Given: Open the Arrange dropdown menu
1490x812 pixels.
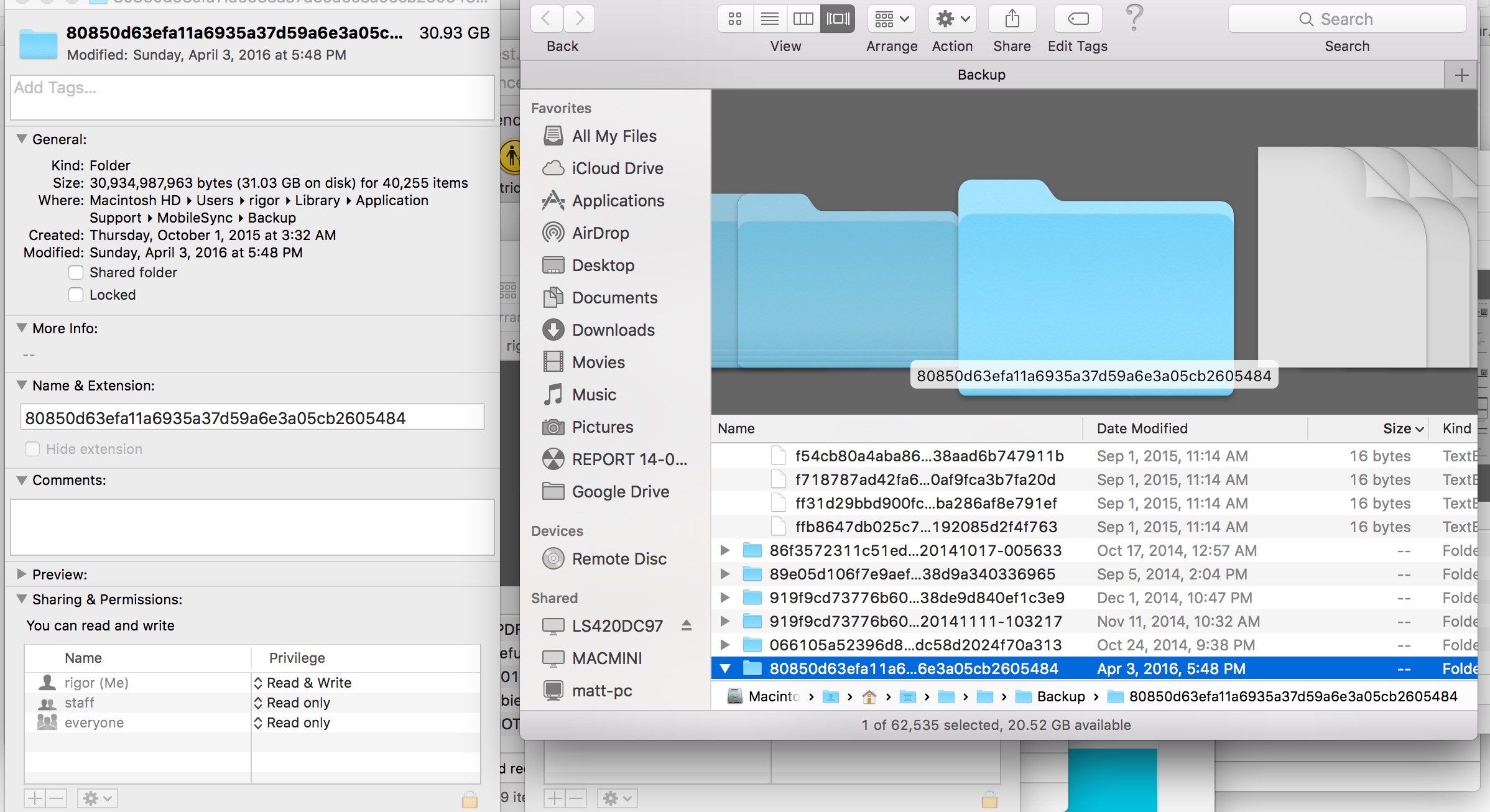Looking at the screenshot, I should click(x=892, y=19).
